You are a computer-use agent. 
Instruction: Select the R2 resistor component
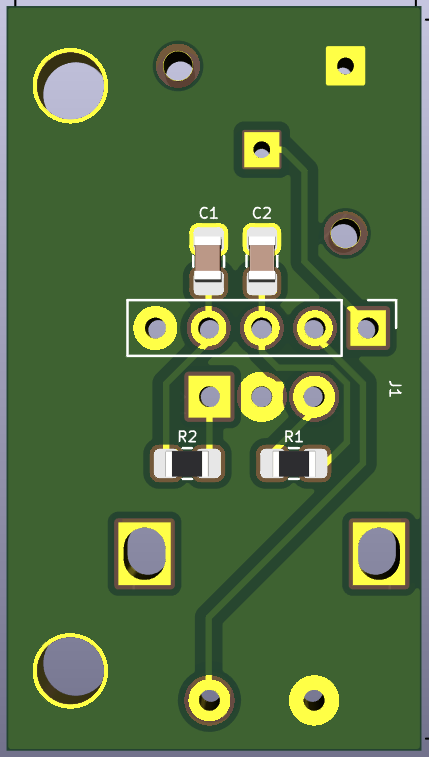coord(187,464)
